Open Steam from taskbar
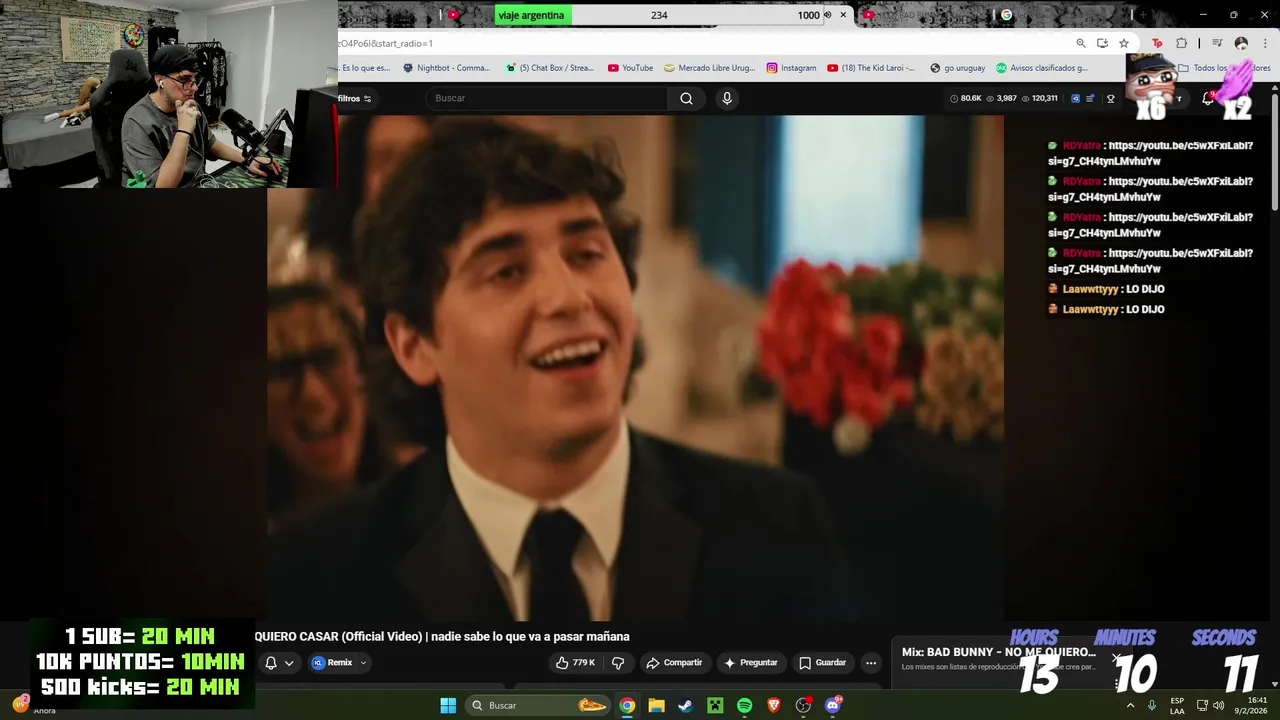Image resolution: width=1280 pixels, height=720 pixels. pos(686,705)
